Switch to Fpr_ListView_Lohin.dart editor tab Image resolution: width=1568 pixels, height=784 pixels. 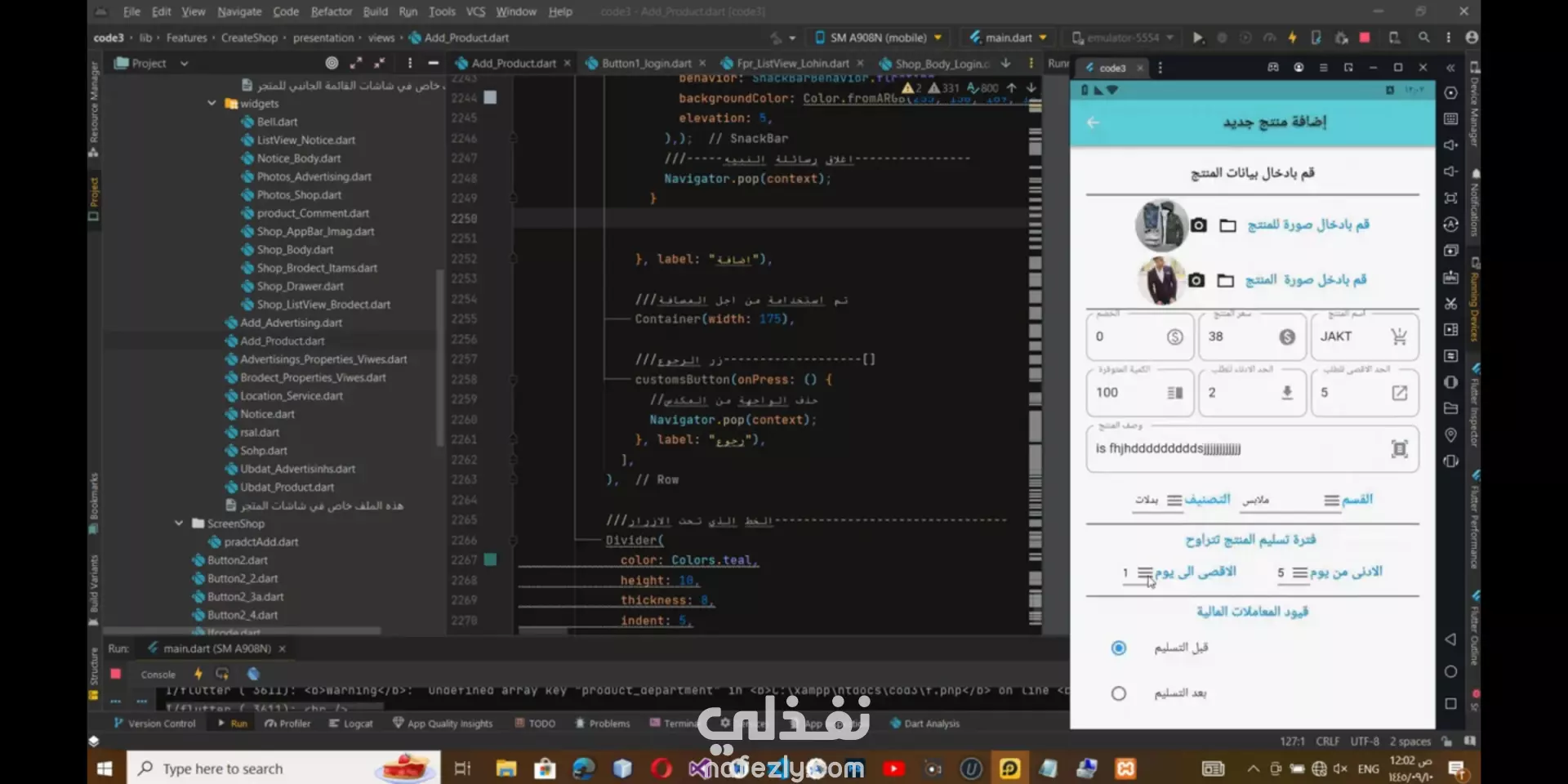(x=791, y=63)
